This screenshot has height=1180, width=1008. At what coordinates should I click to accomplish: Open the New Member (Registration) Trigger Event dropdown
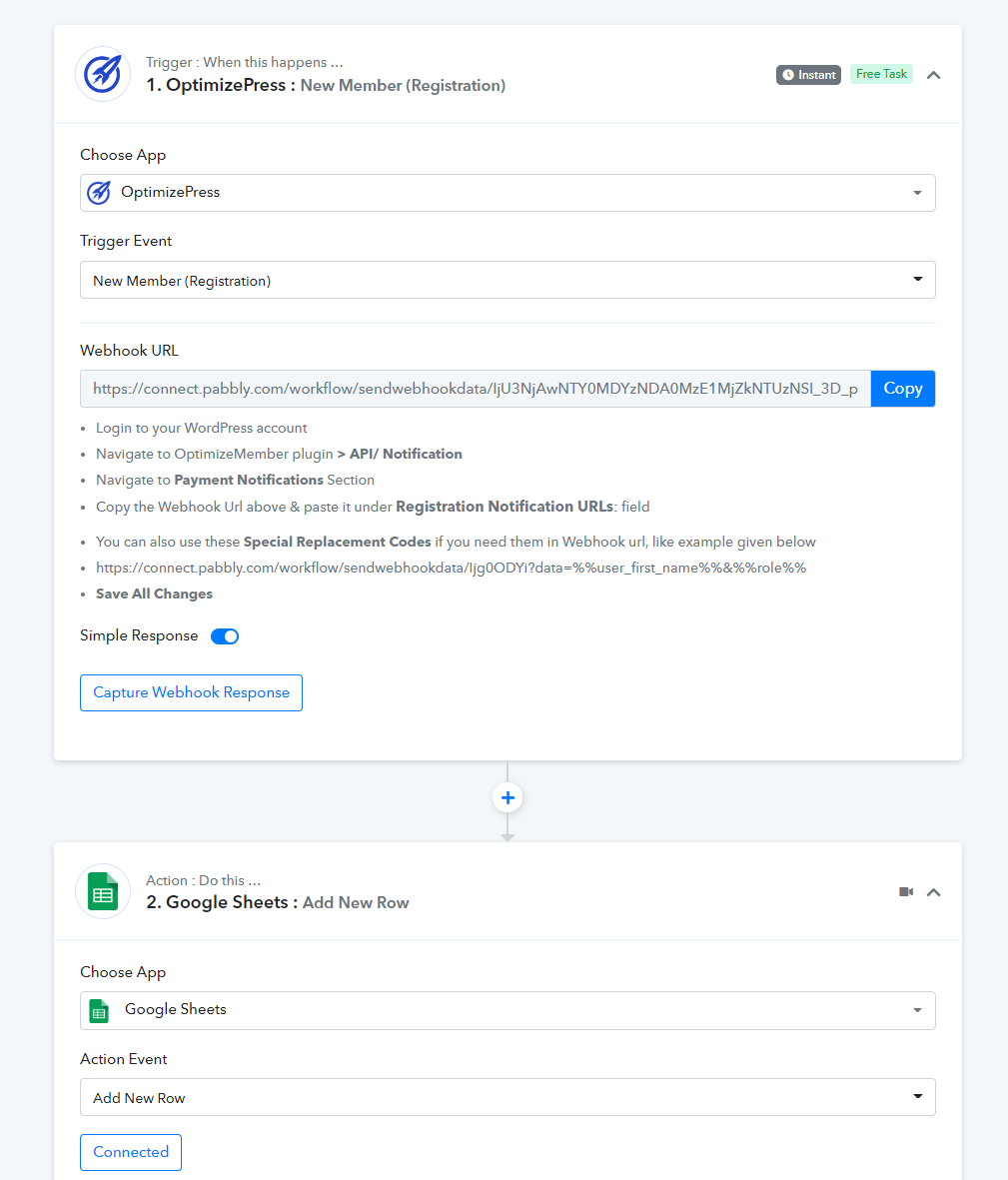click(507, 280)
